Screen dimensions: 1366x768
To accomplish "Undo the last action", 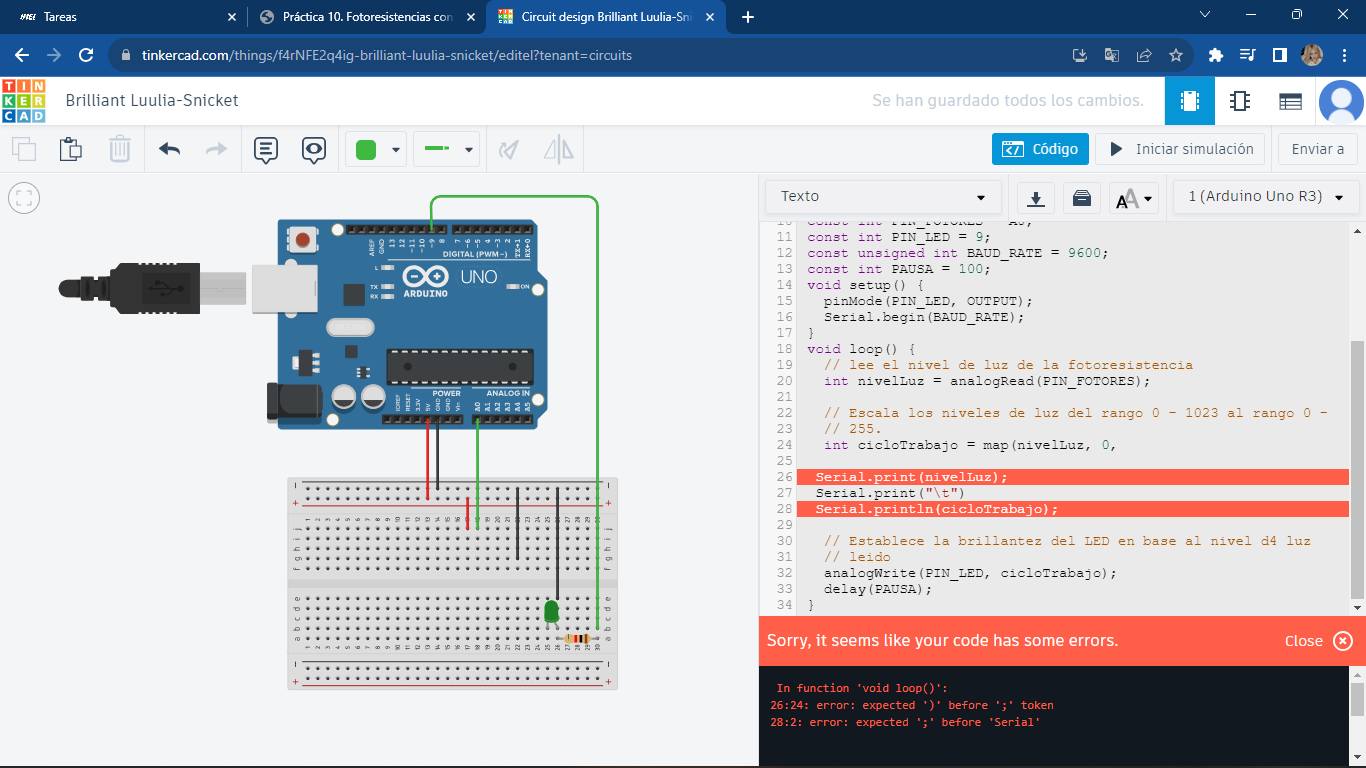I will (170, 150).
